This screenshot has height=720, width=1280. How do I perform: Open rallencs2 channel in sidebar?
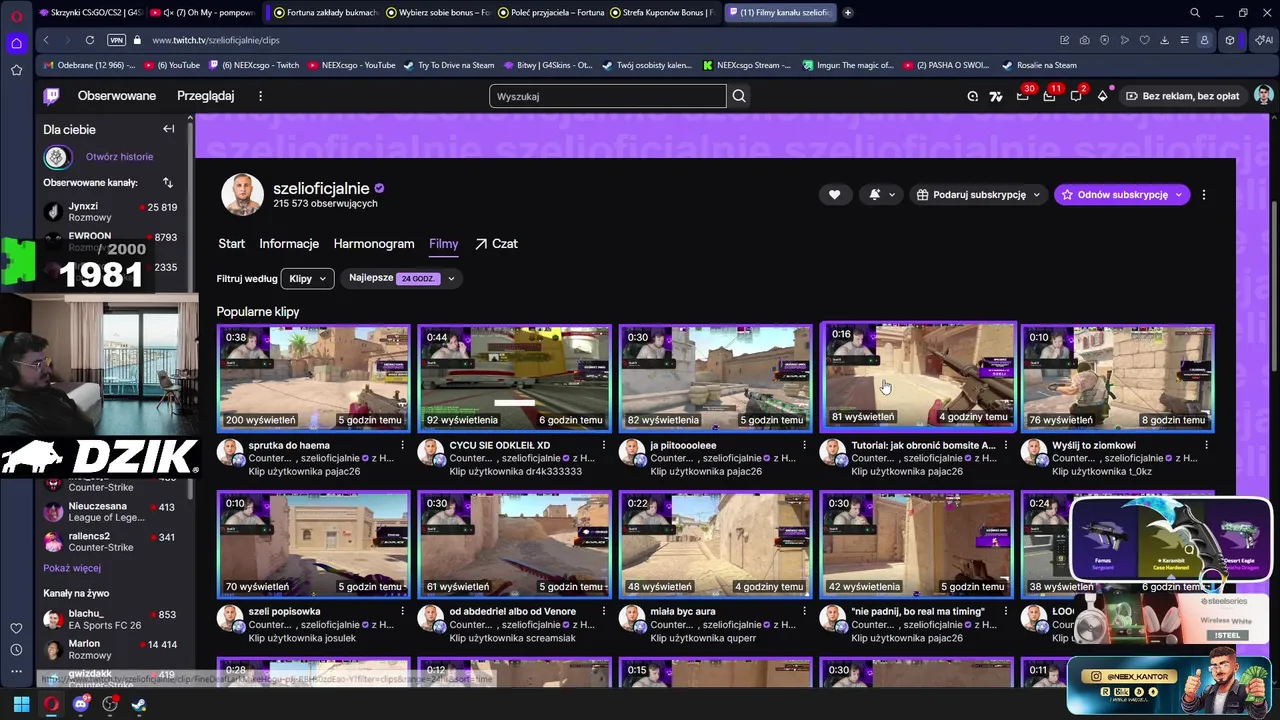(x=110, y=542)
